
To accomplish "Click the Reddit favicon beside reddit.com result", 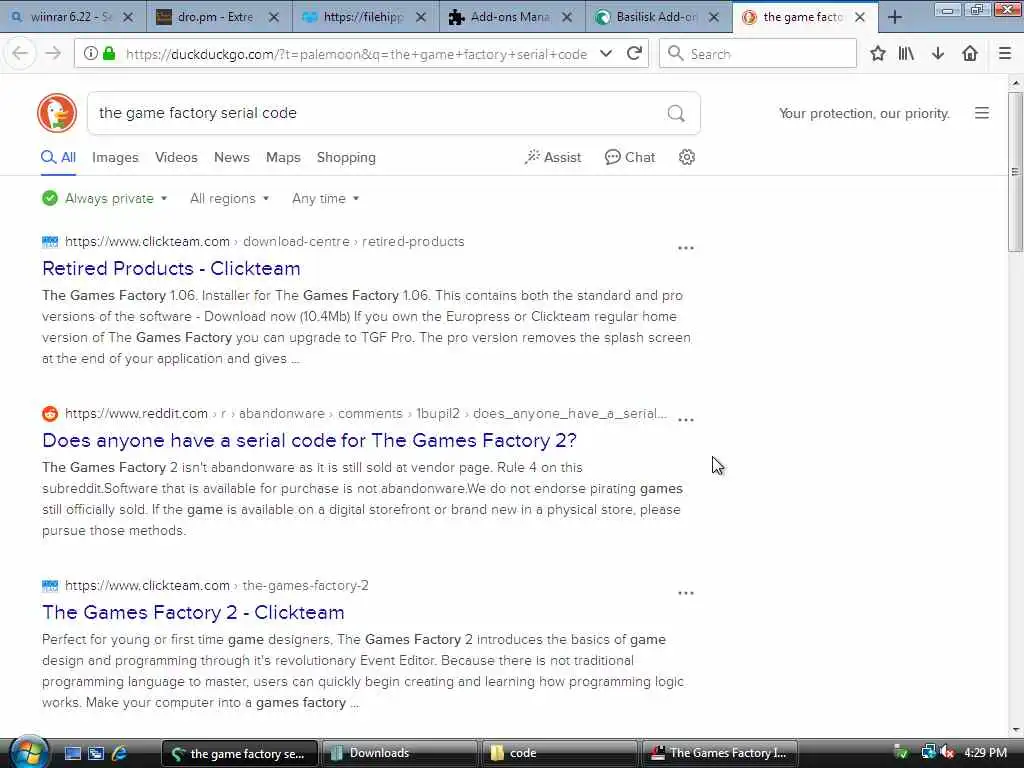I will point(50,413).
